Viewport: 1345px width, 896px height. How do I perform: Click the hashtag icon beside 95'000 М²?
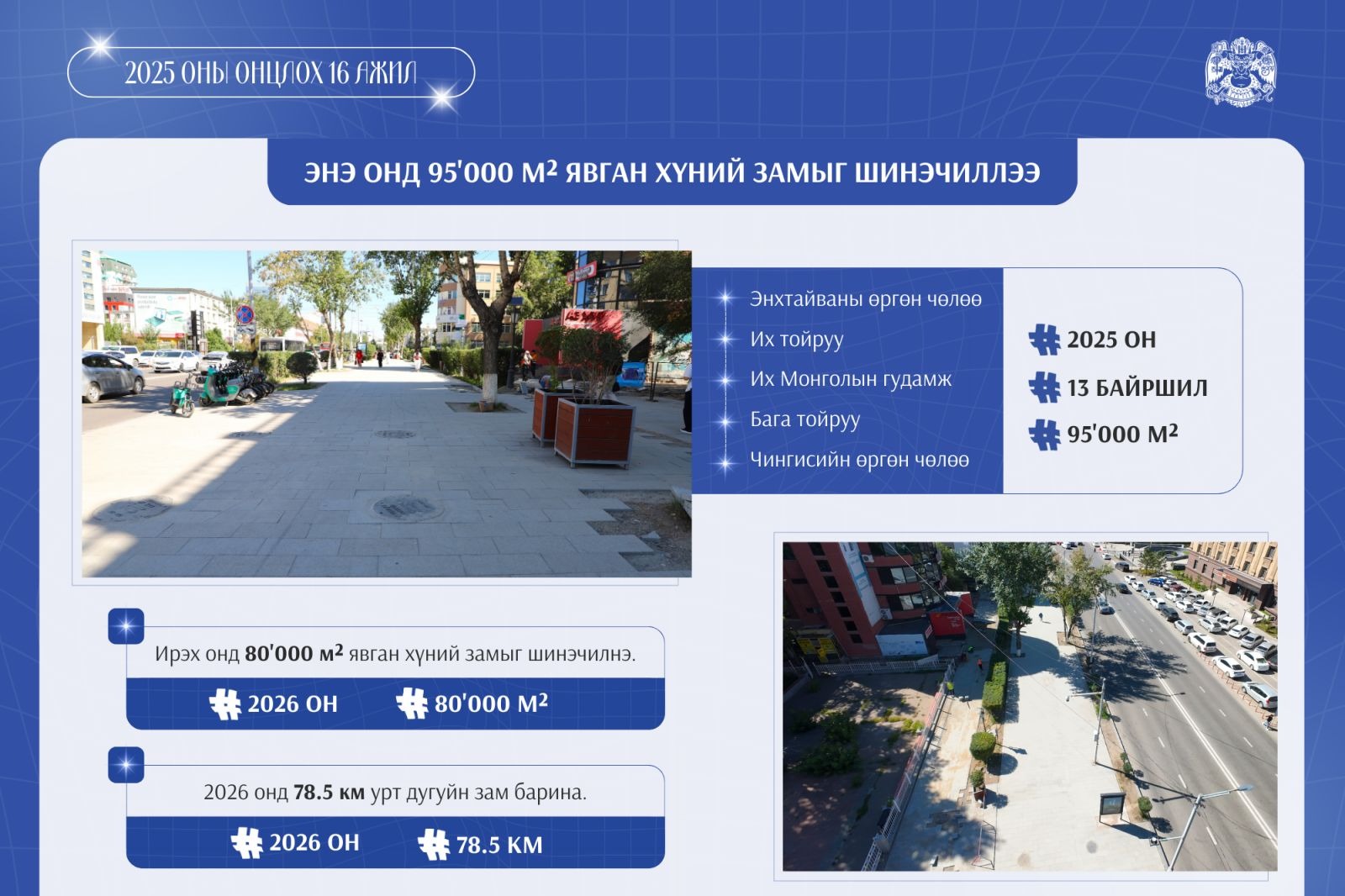click(1044, 435)
